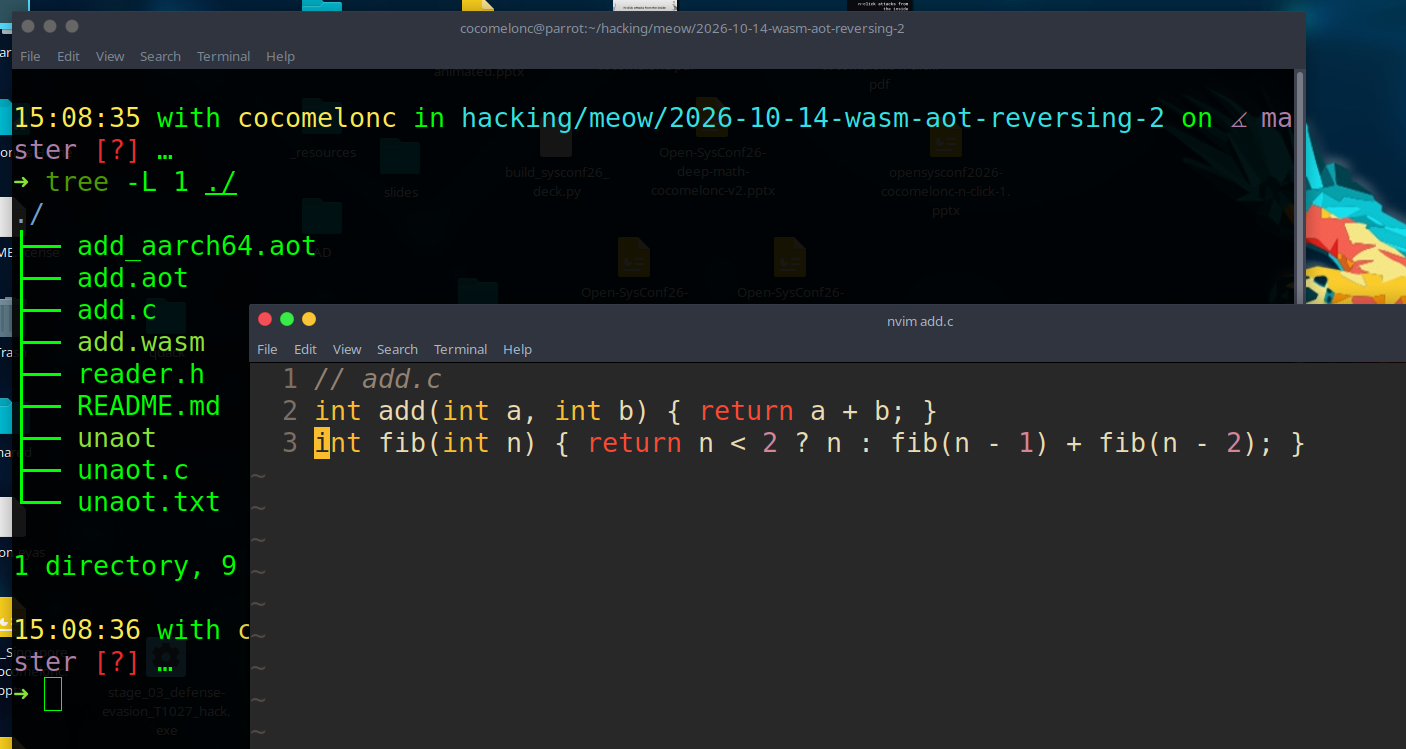Click "unaot.txt" in the tree listing
The image size is (1406, 749).
149,502
